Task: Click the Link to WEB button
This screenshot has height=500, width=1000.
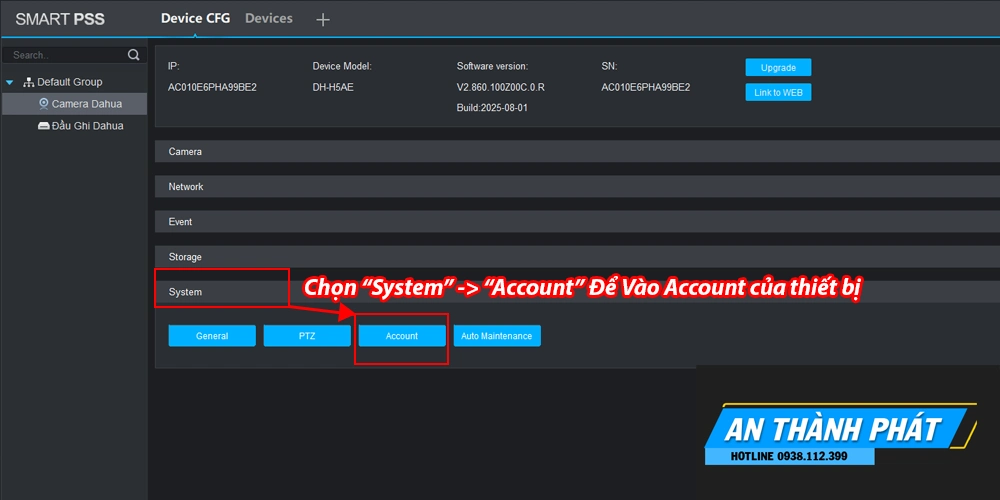Action: pos(778,93)
